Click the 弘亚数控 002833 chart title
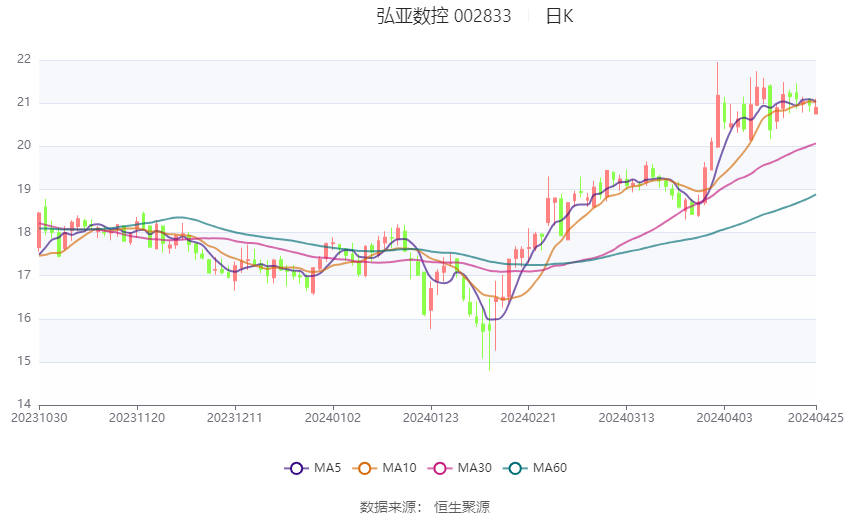Viewport: 850px width, 517px height. click(x=443, y=16)
